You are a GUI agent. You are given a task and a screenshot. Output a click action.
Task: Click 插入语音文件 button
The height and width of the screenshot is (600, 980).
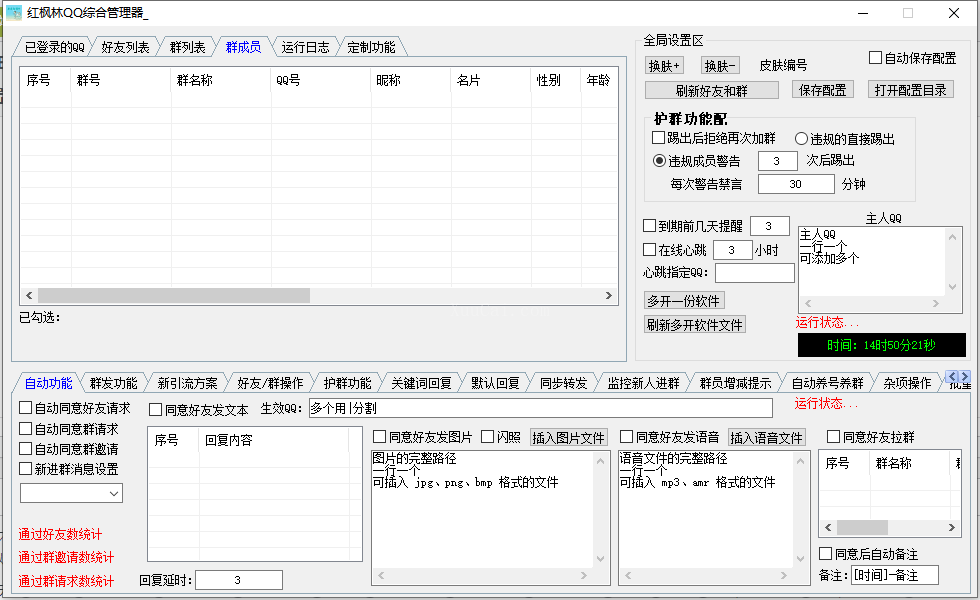(x=766, y=437)
